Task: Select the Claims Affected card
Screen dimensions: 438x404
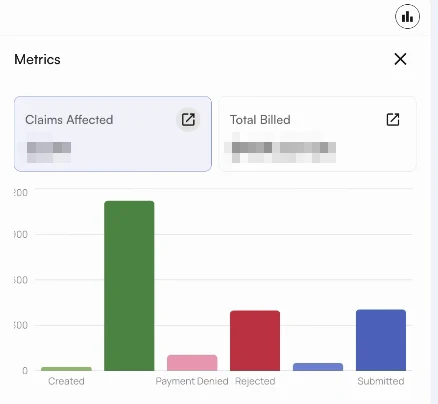Action: [x=113, y=134]
